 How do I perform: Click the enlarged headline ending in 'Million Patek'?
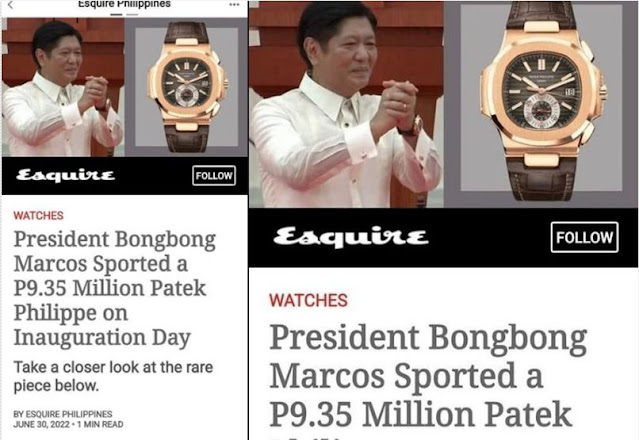click(428, 376)
